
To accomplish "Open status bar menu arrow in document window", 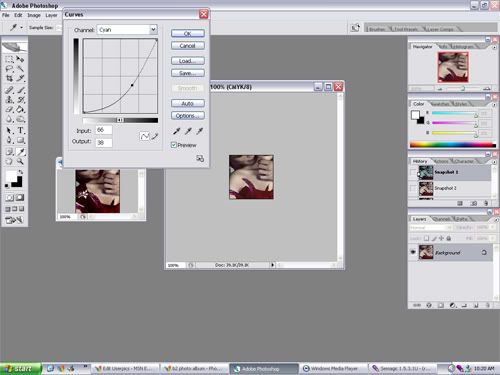I will coord(273,265).
